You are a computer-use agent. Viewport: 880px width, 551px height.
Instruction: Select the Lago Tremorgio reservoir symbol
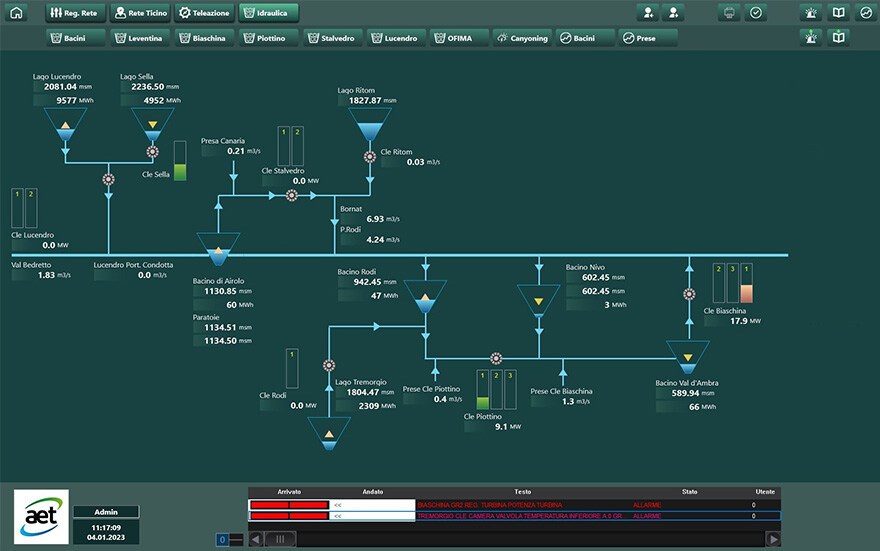(329, 433)
